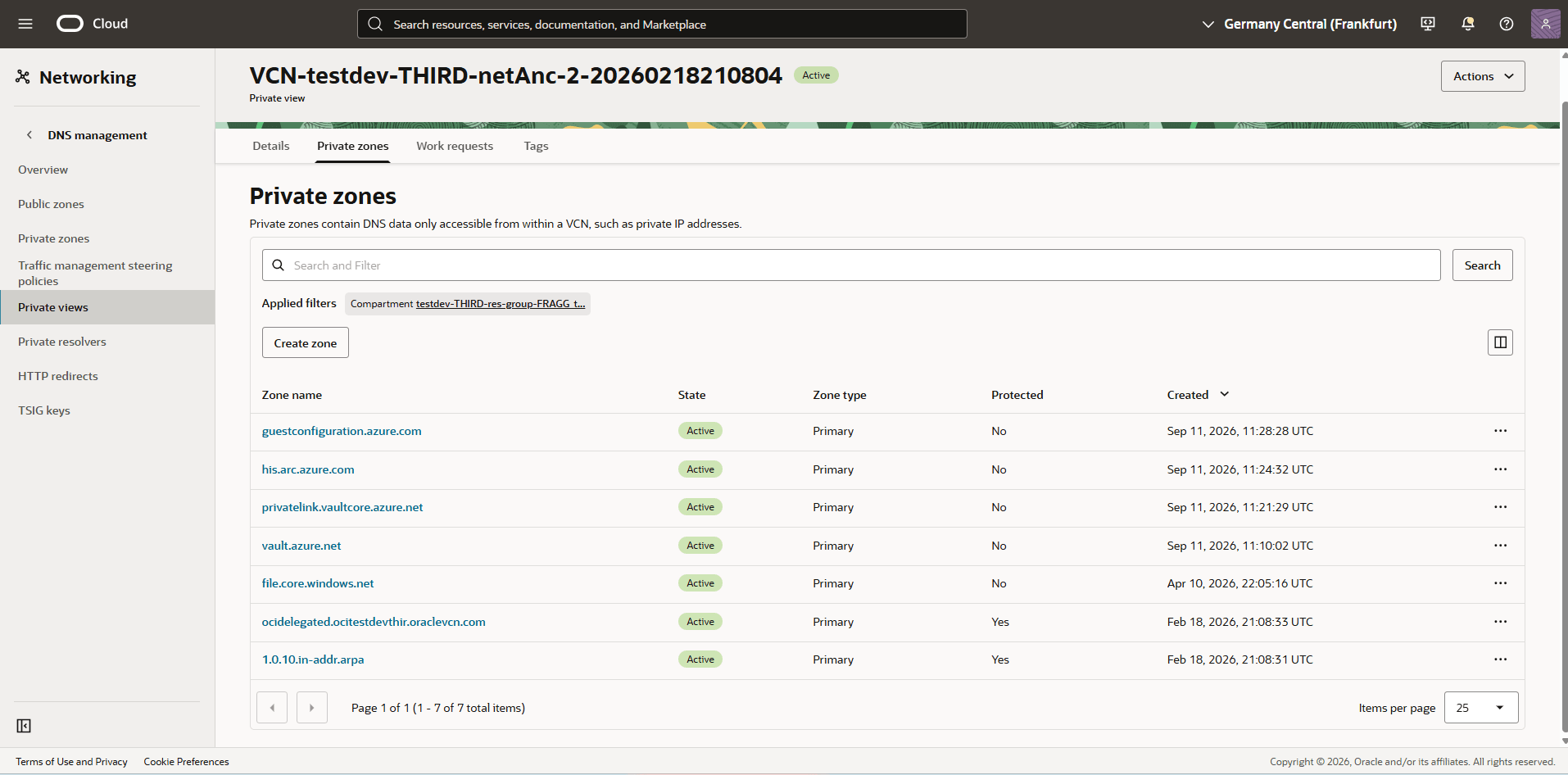Viewport: 1568px width, 775px height.
Task: Switch to the Details tab
Action: (x=271, y=146)
